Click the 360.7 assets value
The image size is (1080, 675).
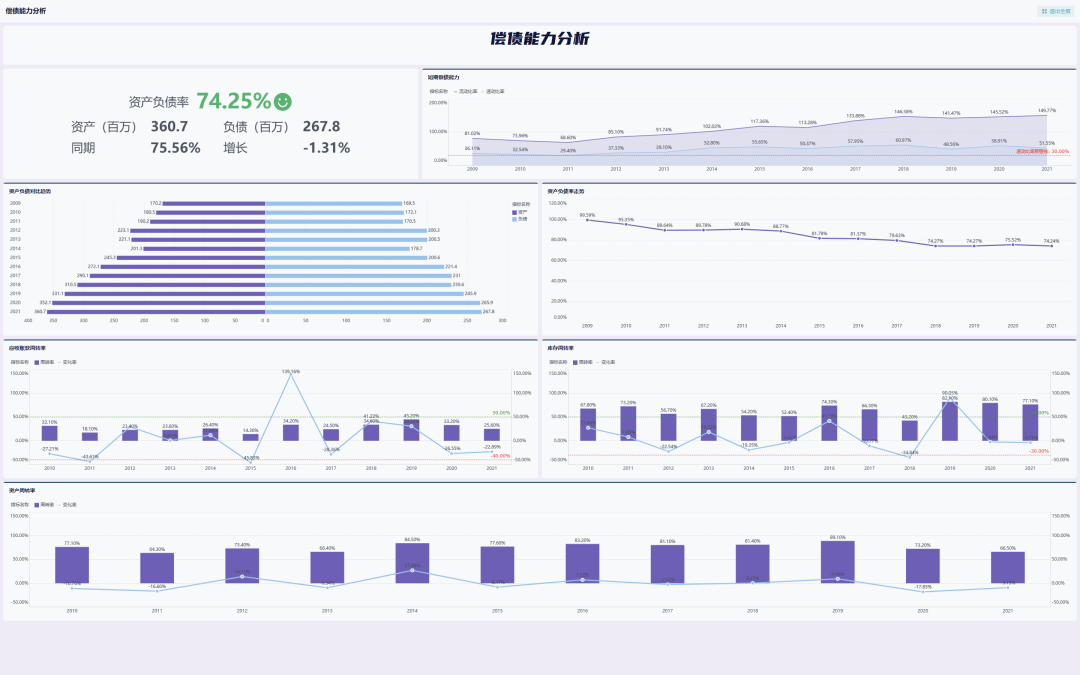[169, 126]
